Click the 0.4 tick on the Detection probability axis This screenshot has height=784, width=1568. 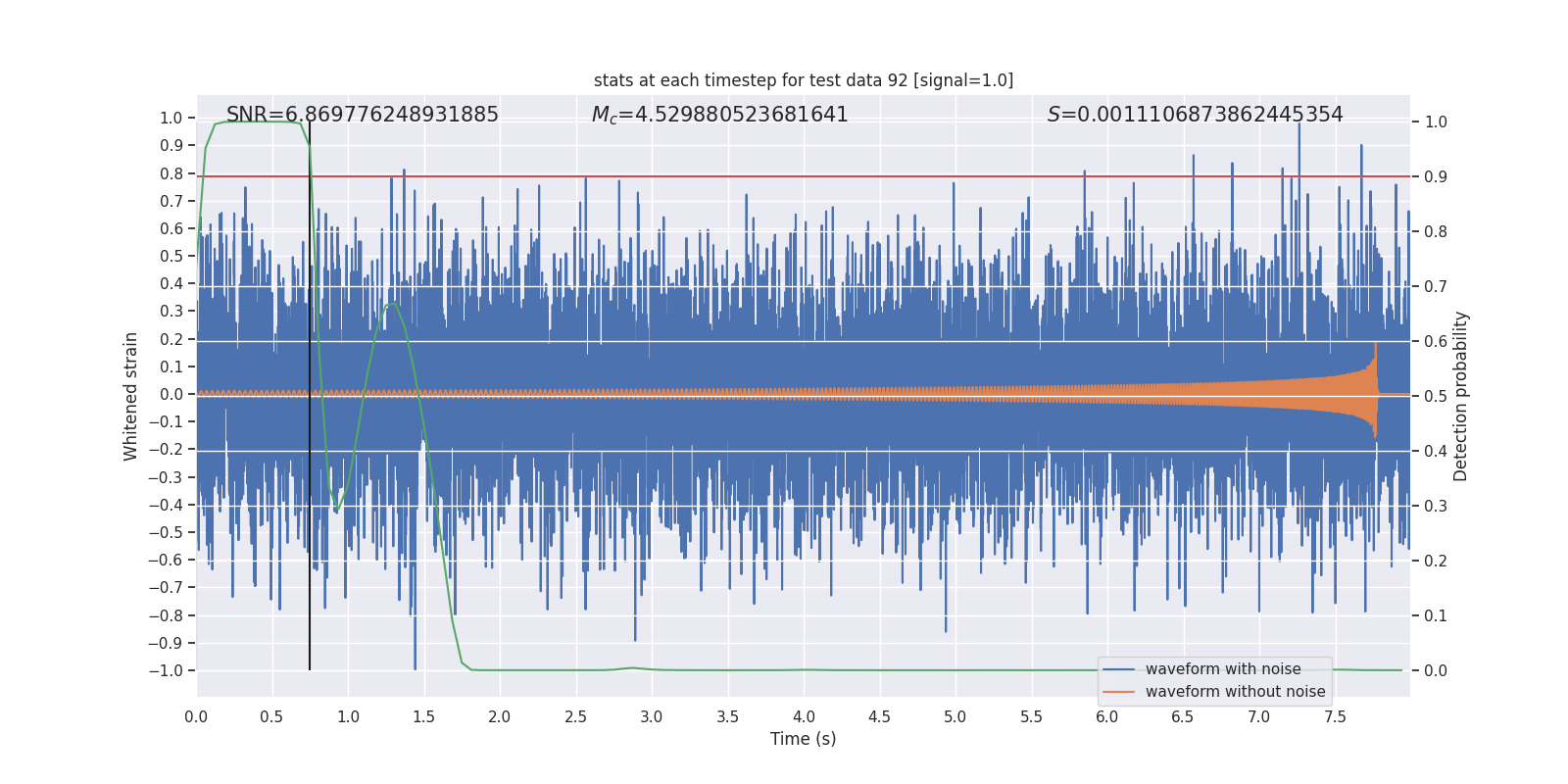1436,452
